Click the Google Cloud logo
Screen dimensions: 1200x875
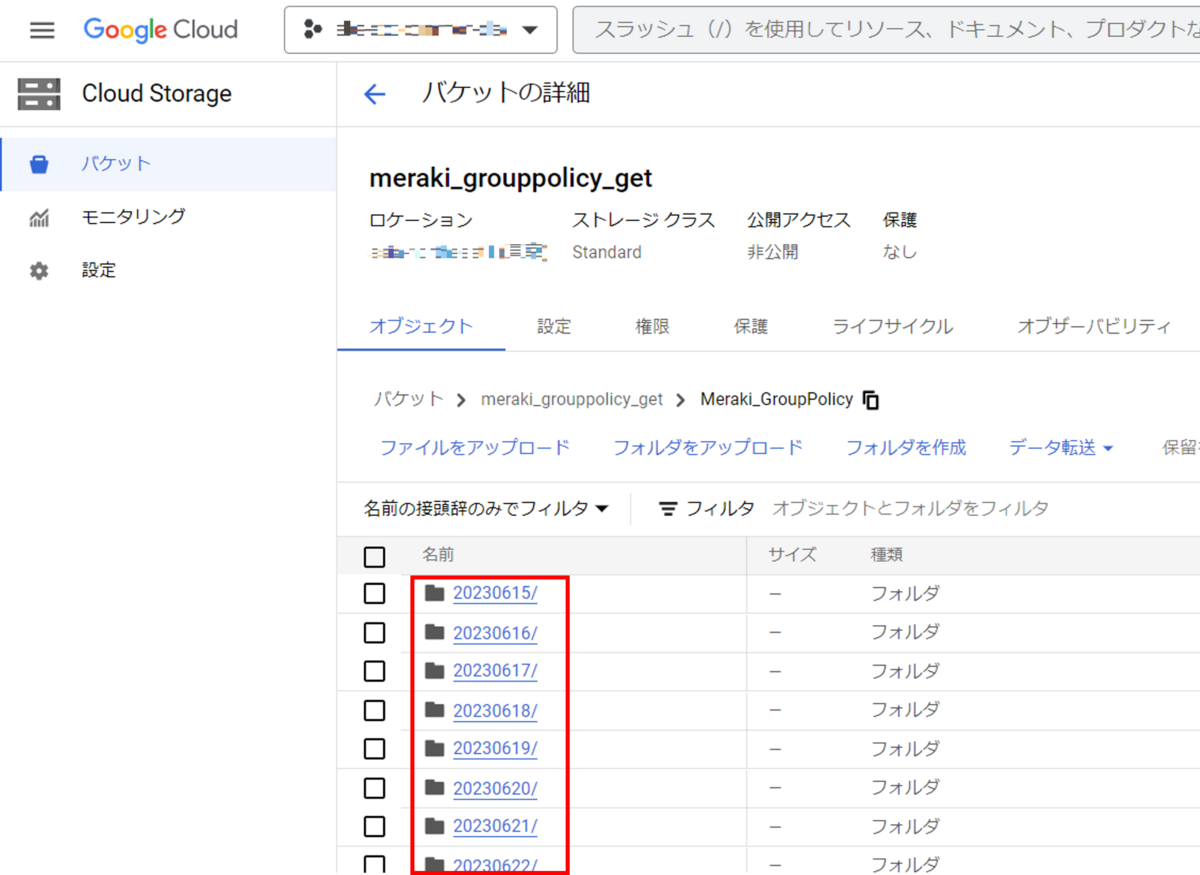(x=160, y=30)
